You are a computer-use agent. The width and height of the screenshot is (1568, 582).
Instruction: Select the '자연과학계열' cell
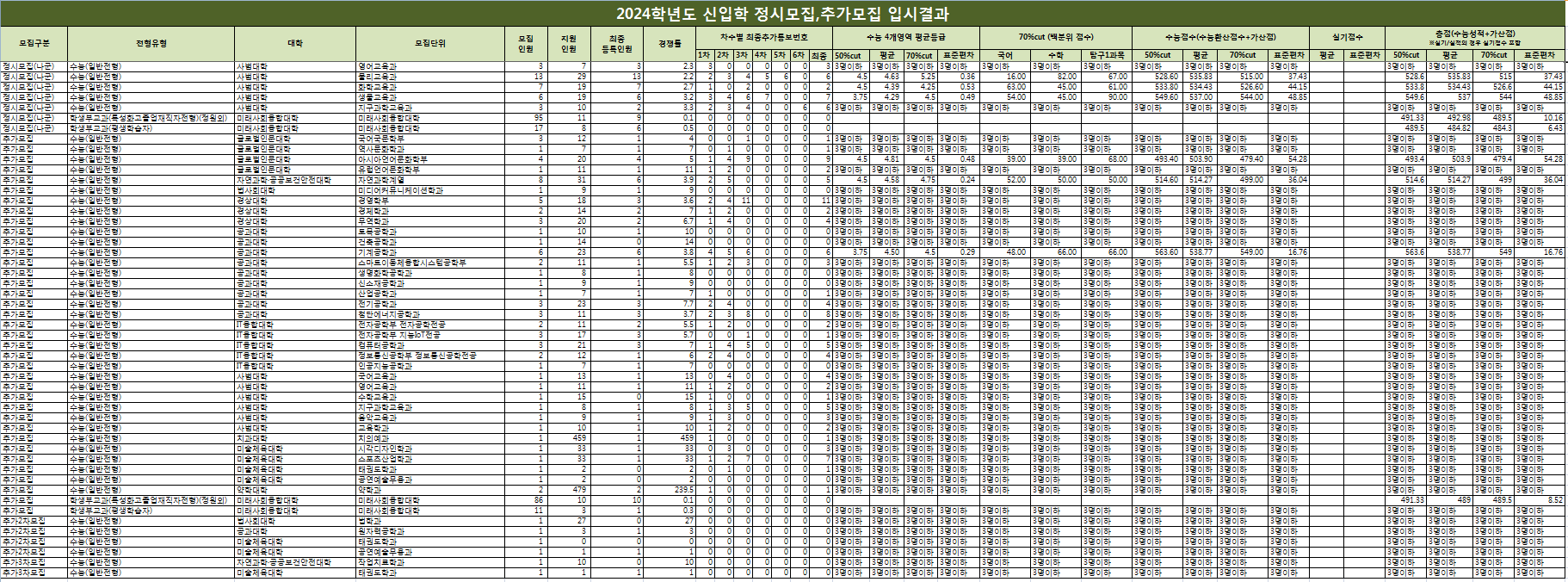point(430,180)
